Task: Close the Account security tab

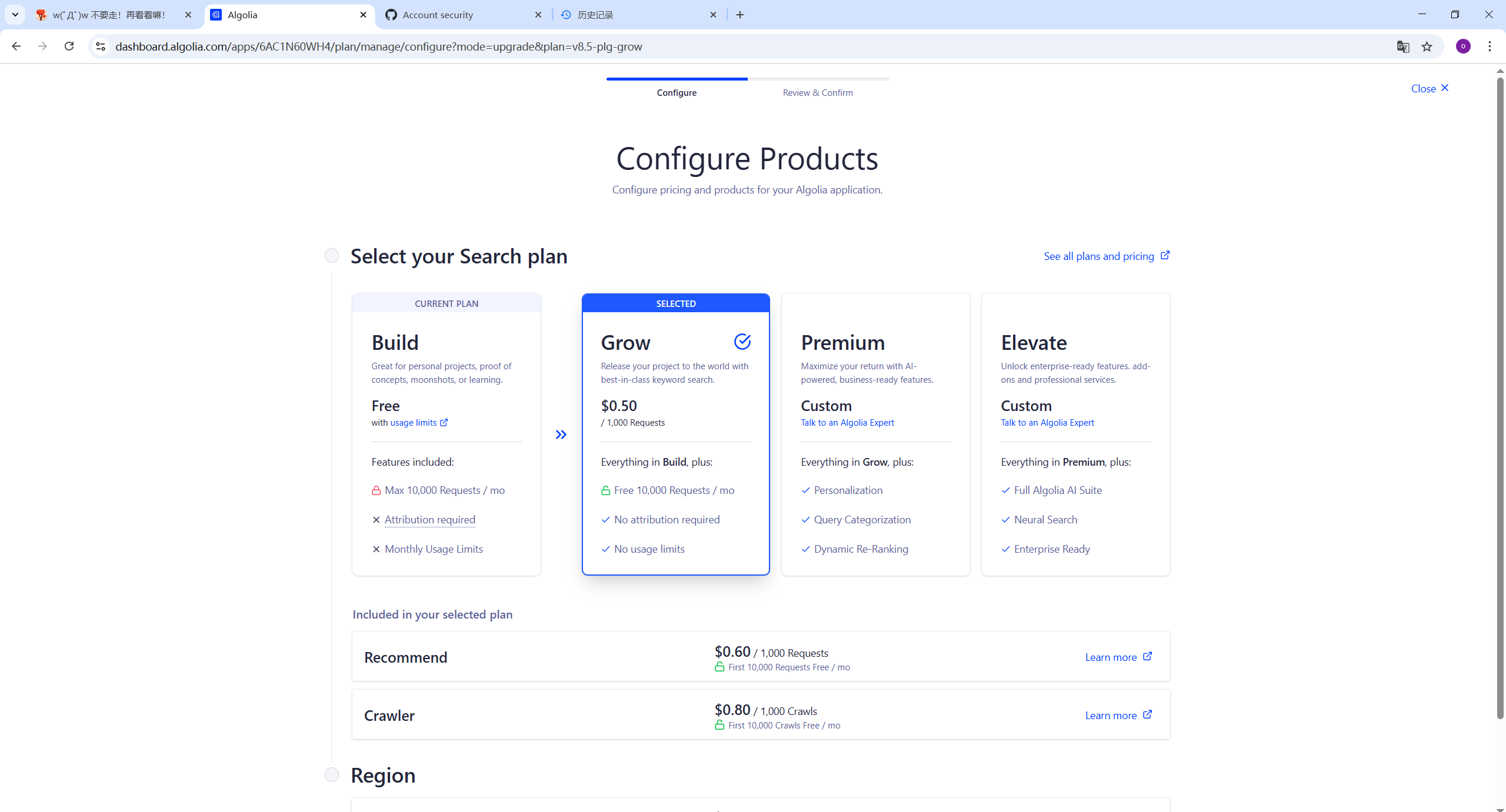Action: tap(538, 15)
